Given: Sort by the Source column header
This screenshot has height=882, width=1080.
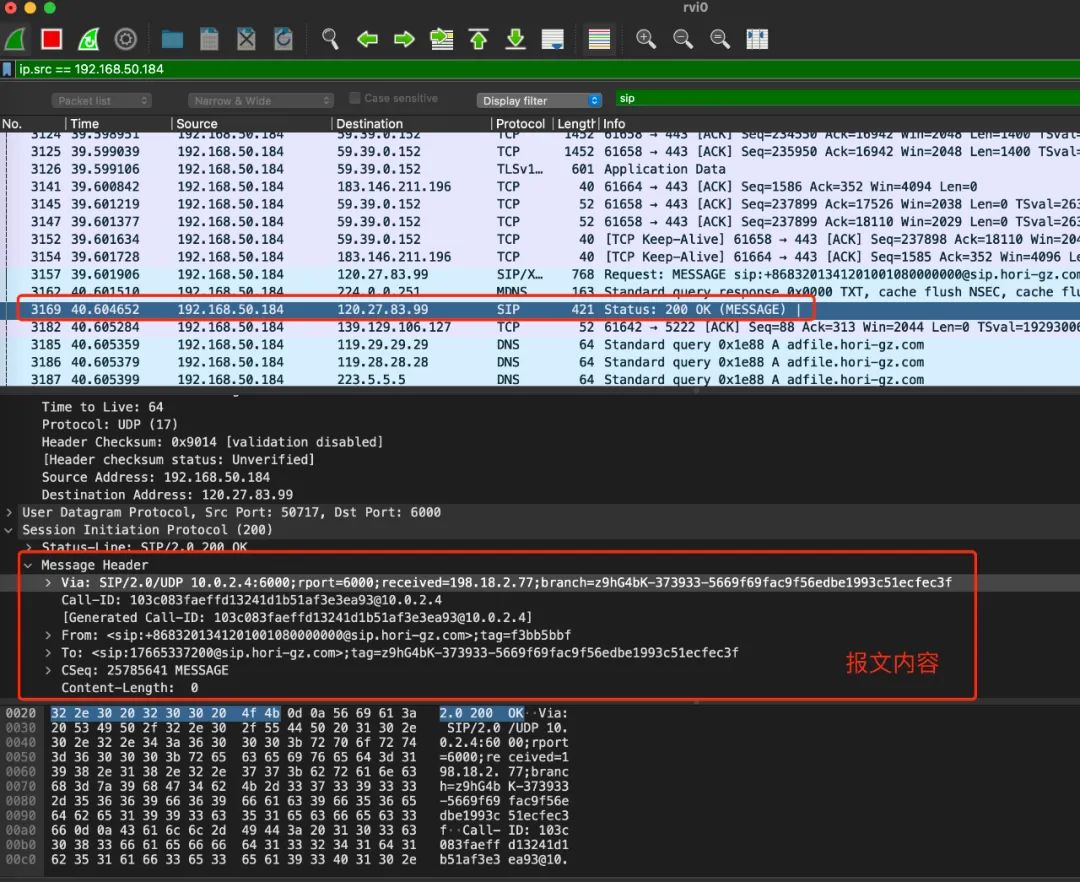Looking at the screenshot, I should pos(251,124).
